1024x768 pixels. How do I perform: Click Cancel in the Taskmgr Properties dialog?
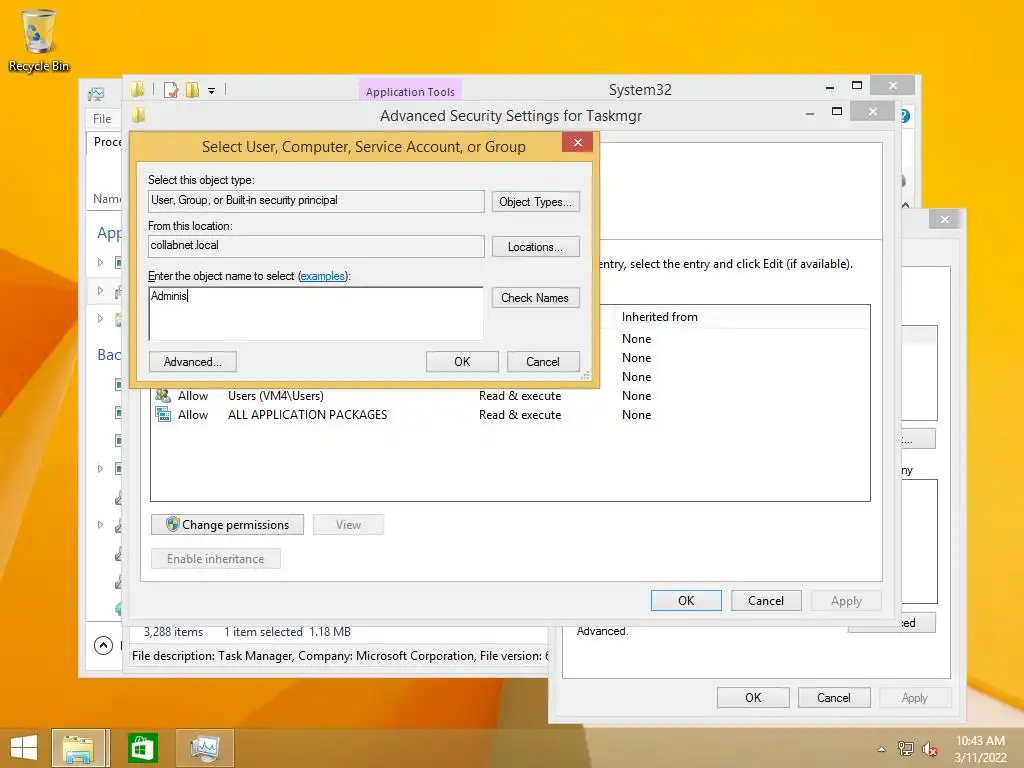coord(834,697)
